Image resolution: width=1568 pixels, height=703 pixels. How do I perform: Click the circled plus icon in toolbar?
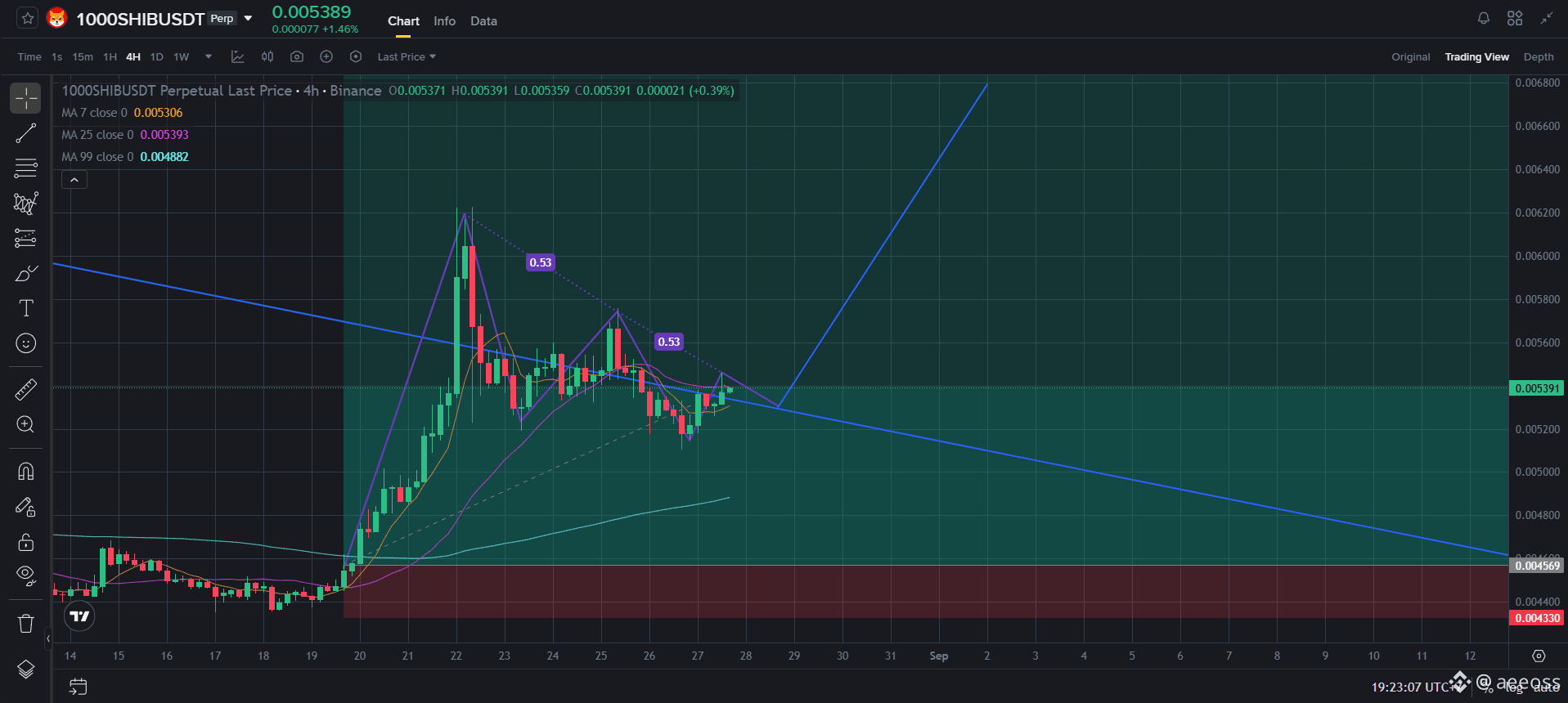[x=326, y=56]
